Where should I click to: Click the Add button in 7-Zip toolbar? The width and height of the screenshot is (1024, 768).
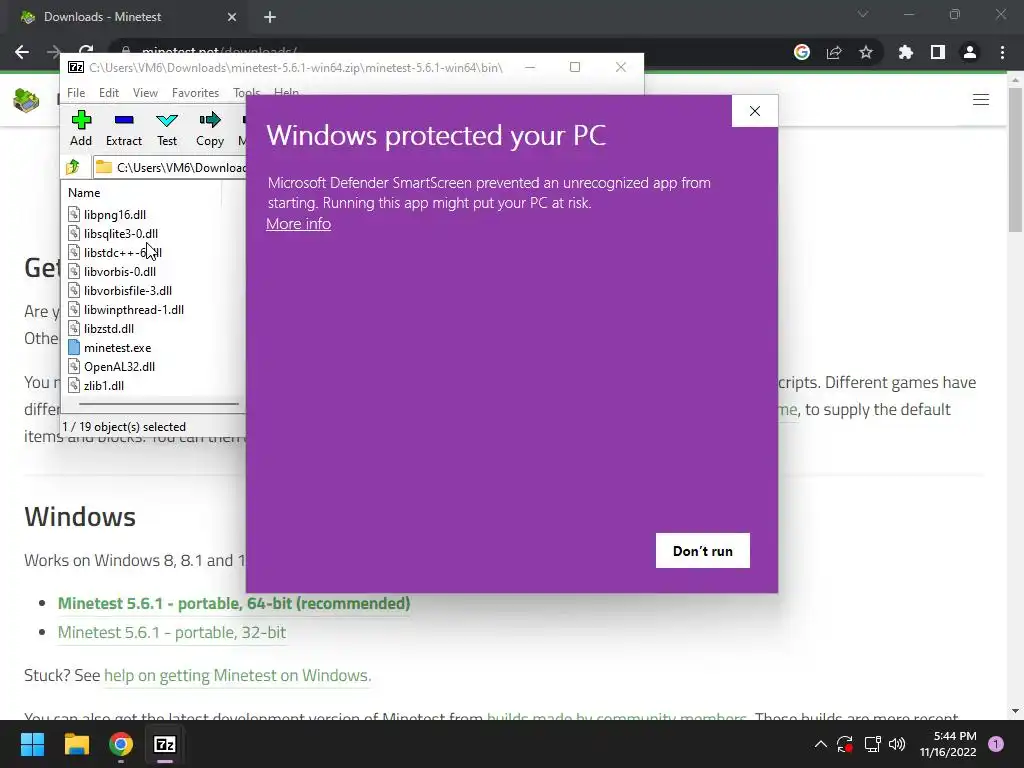click(81, 129)
